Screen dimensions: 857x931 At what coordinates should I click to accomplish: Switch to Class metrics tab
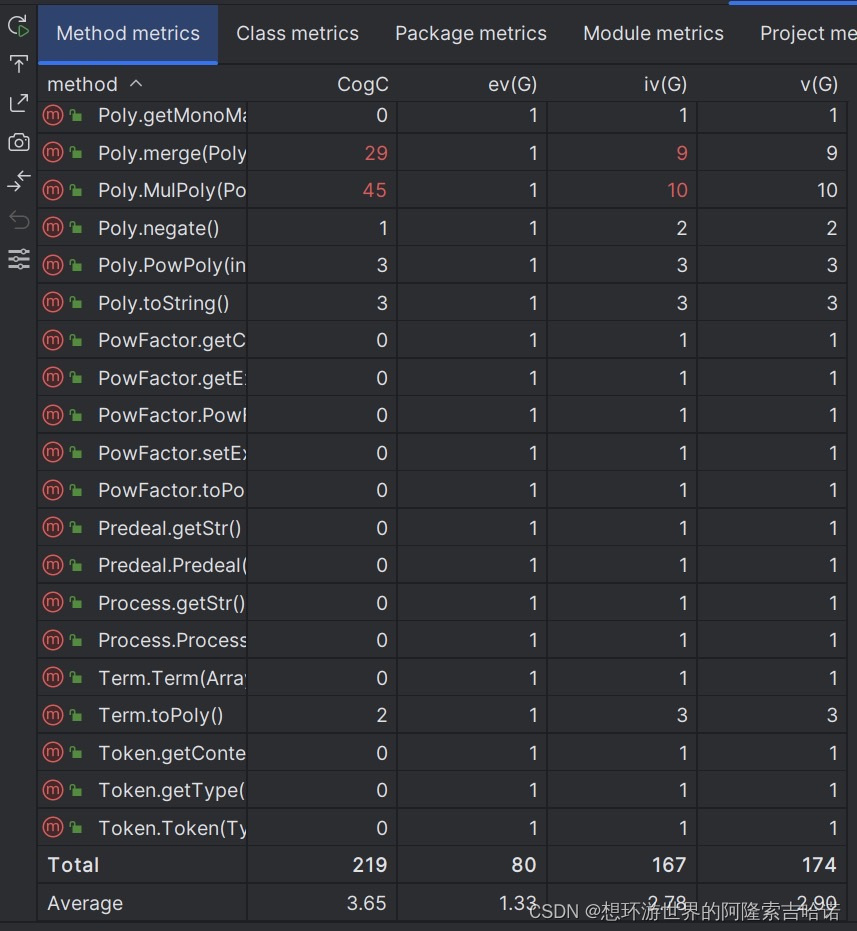(x=297, y=33)
